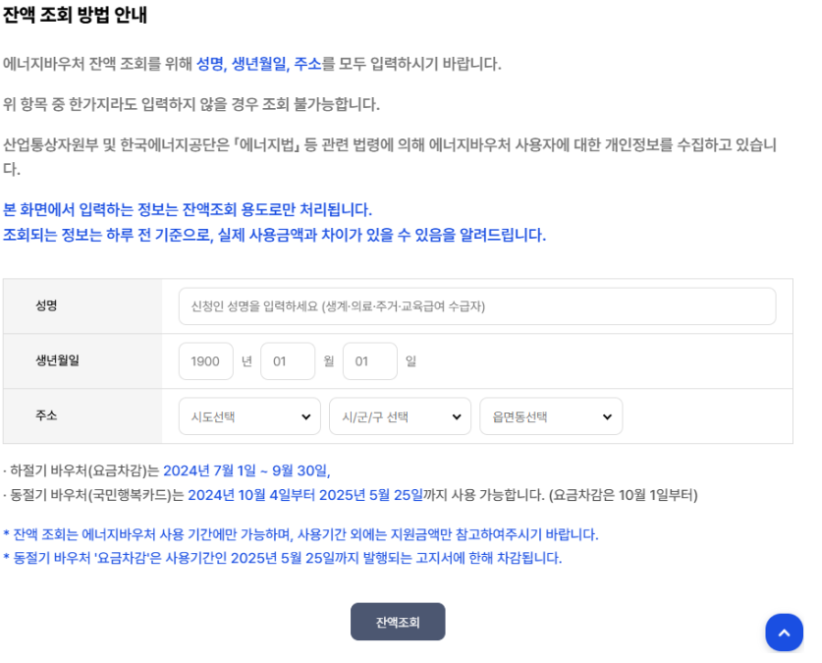Click the birth day field before 일
The width and height of the screenshot is (822, 663).
(x=370, y=361)
